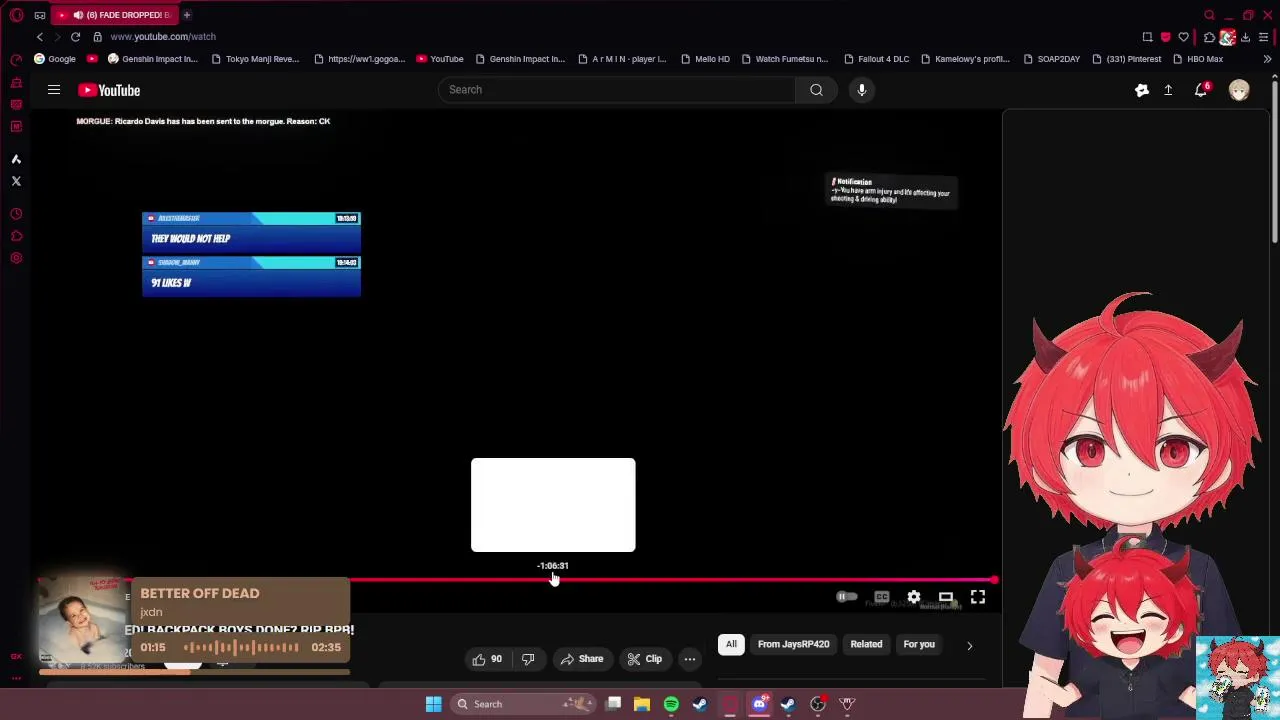Open the player settings gear
The width and height of the screenshot is (1280, 720).
point(914,597)
